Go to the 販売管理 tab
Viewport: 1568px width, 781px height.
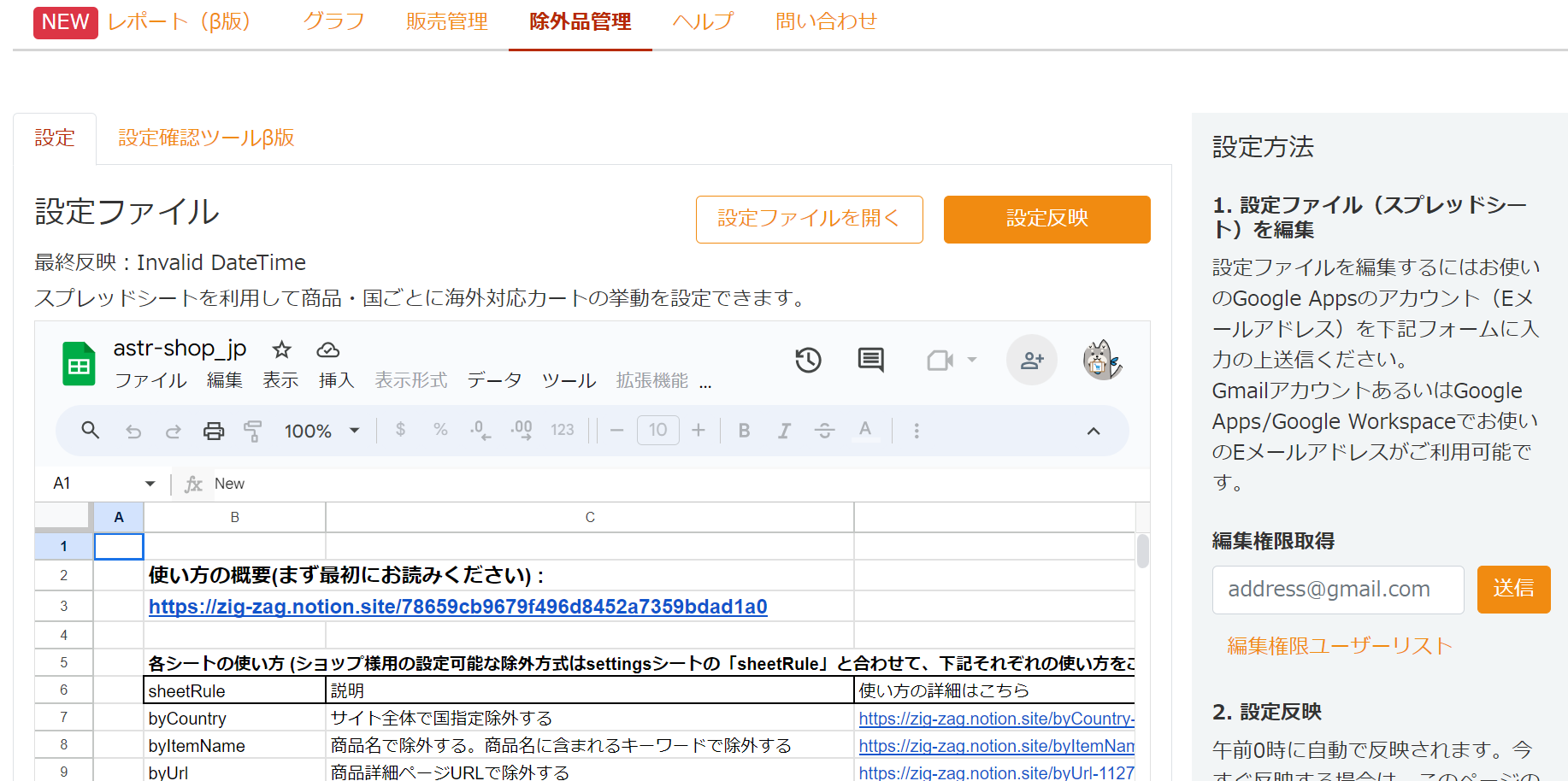tap(447, 21)
